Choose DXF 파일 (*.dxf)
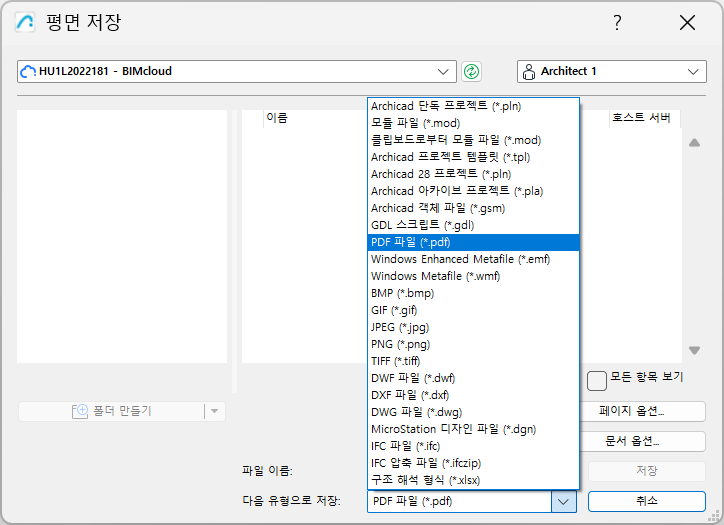The height and width of the screenshot is (525, 724). [x=473, y=395]
